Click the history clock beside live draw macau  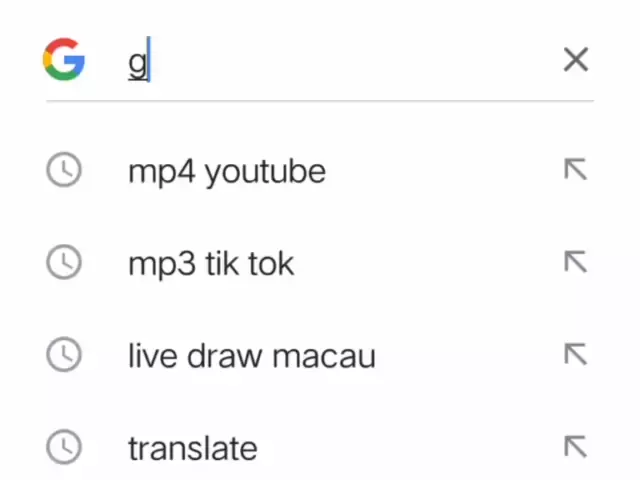(64, 355)
